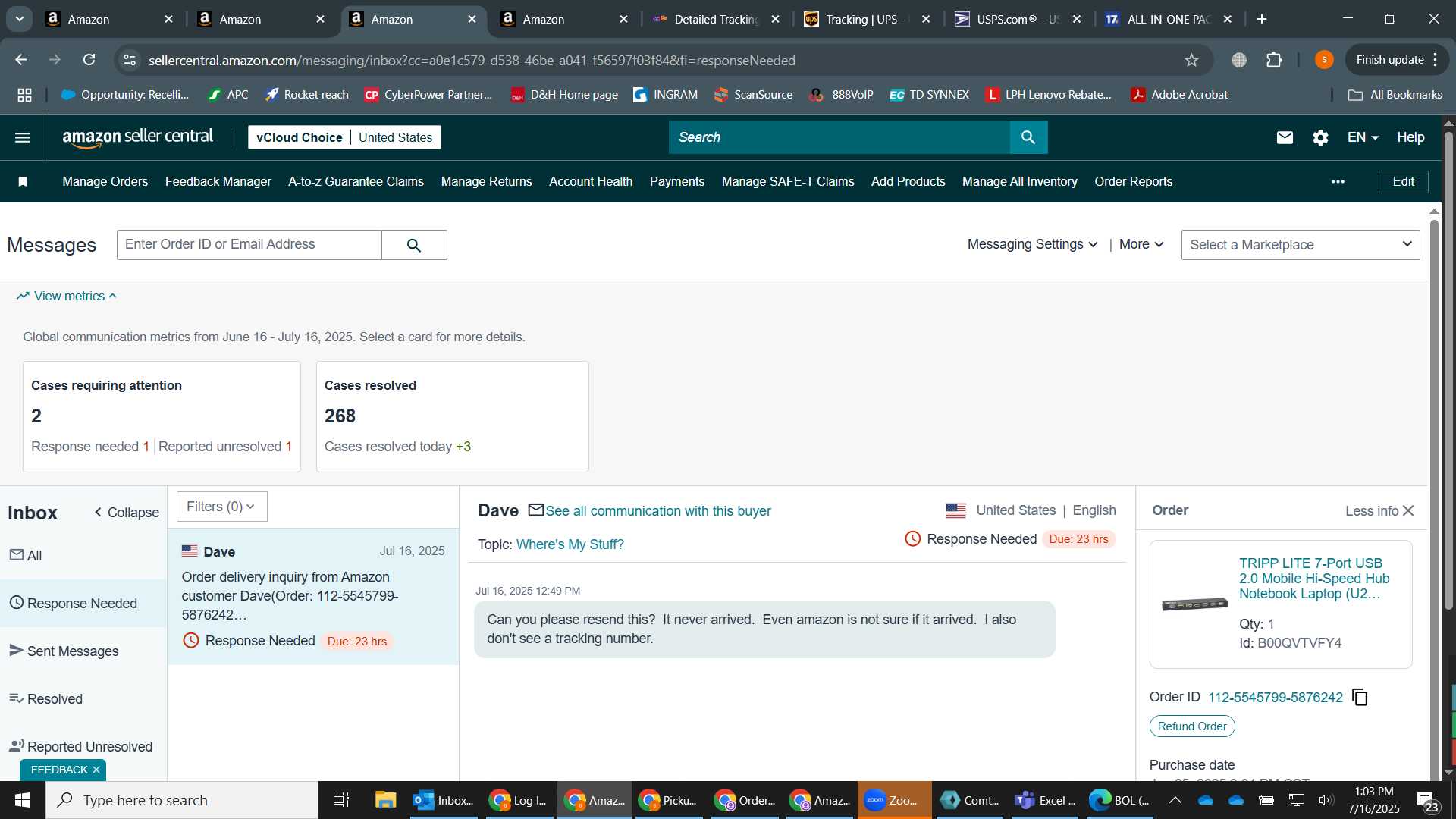The height and width of the screenshot is (819, 1456).
Task: Click the Edit button in nav bar
Action: pyautogui.click(x=1403, y=182)
